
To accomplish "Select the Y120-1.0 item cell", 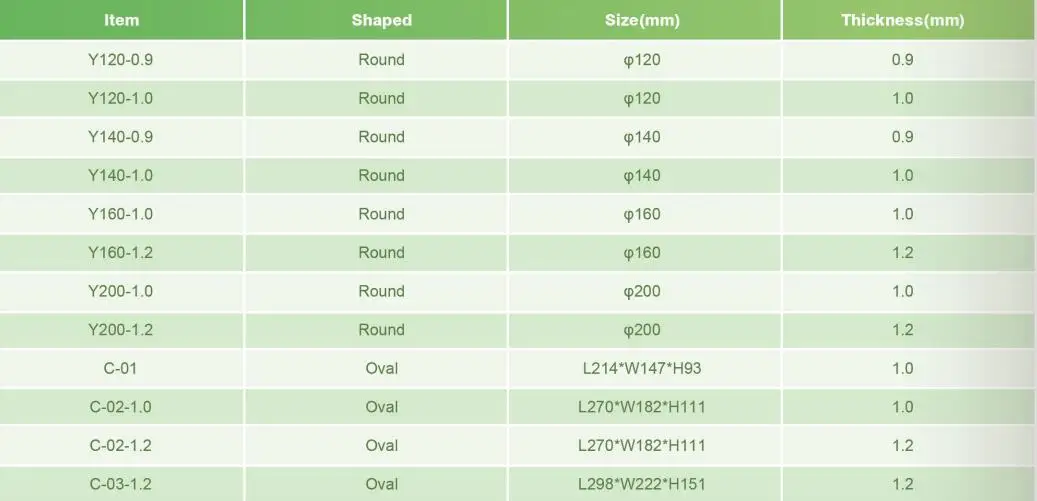I will tap(122, 98).
